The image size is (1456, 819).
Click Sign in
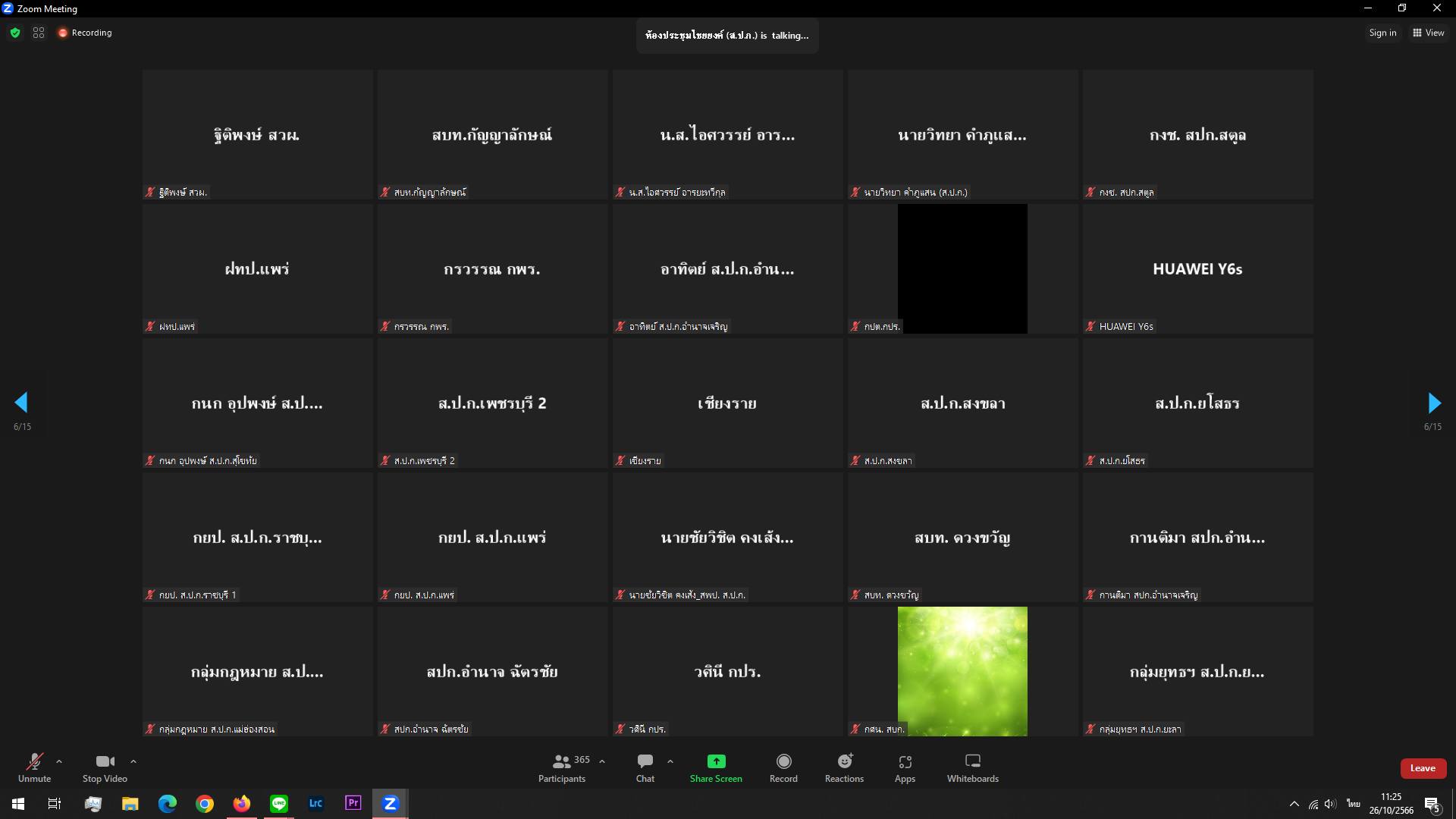coord(1382,33)
